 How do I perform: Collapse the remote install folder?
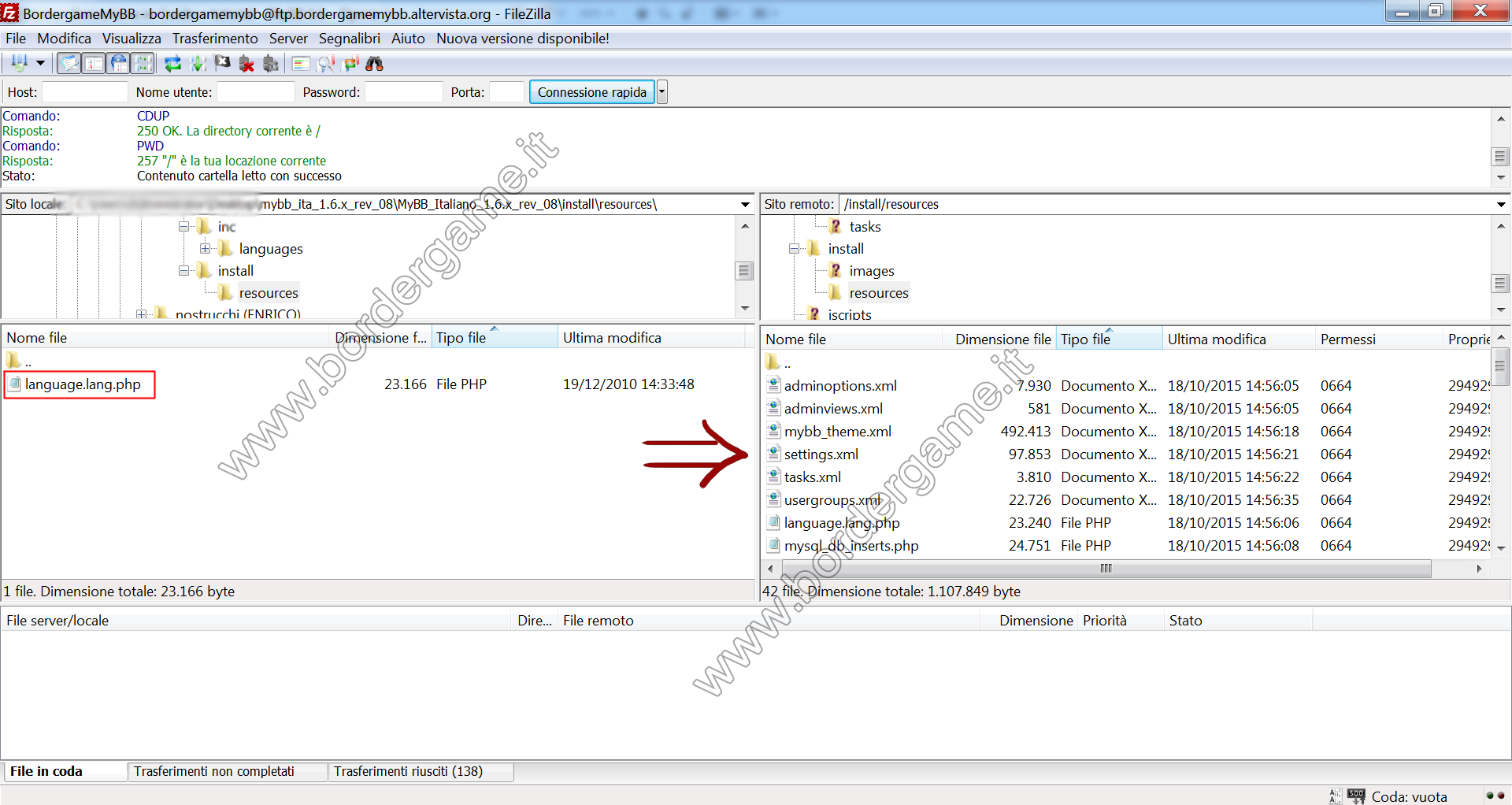(x=794, y=248)
